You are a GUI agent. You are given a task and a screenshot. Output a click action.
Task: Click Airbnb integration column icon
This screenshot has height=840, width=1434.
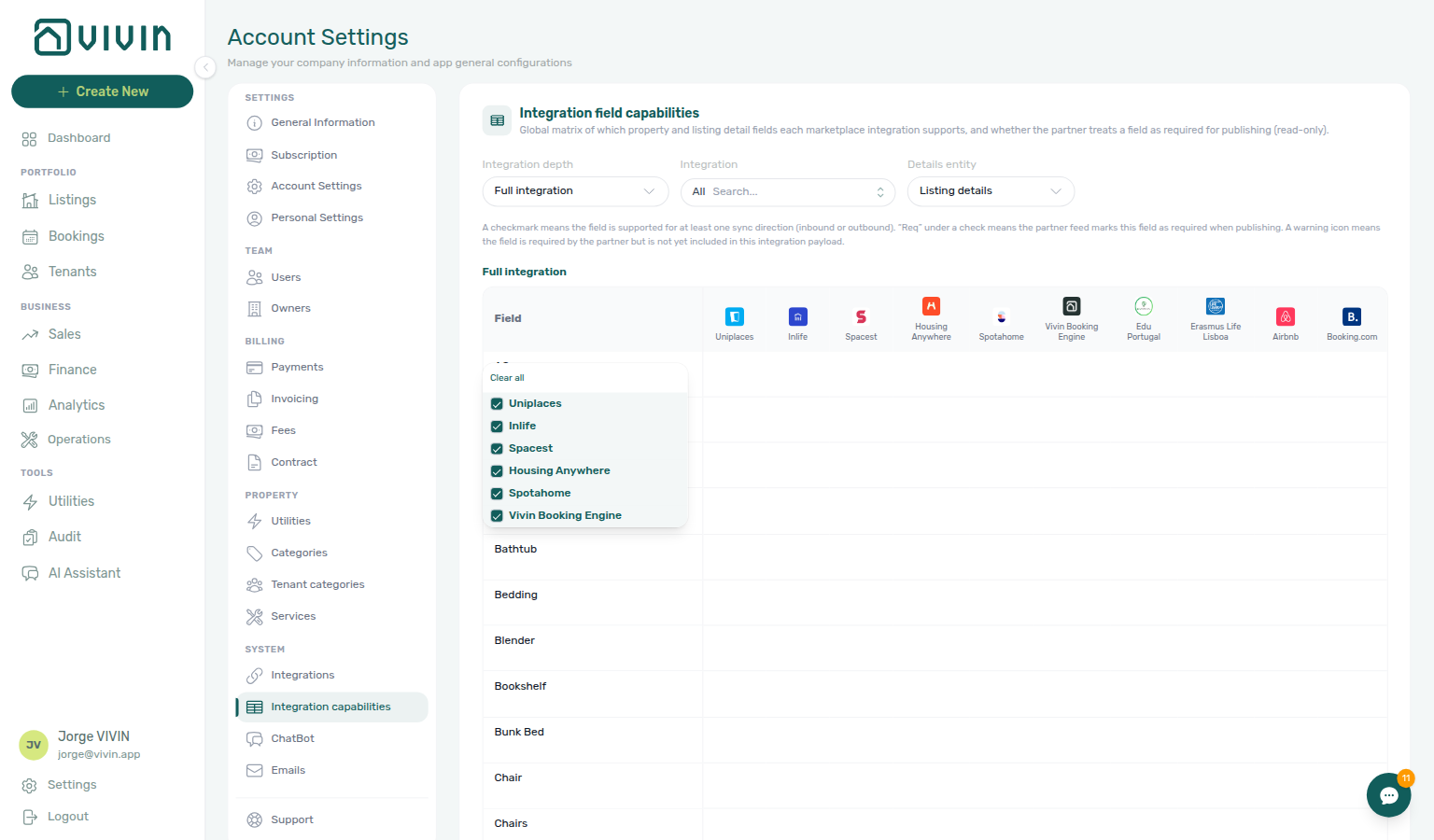click(x=1286, y=316)
